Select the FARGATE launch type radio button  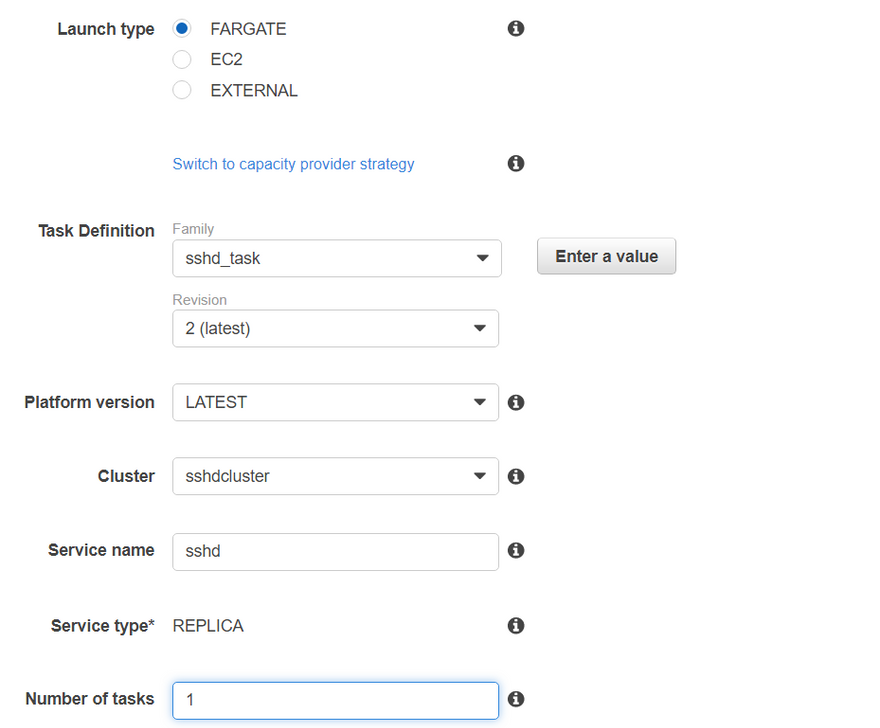[x=182, y=29]
